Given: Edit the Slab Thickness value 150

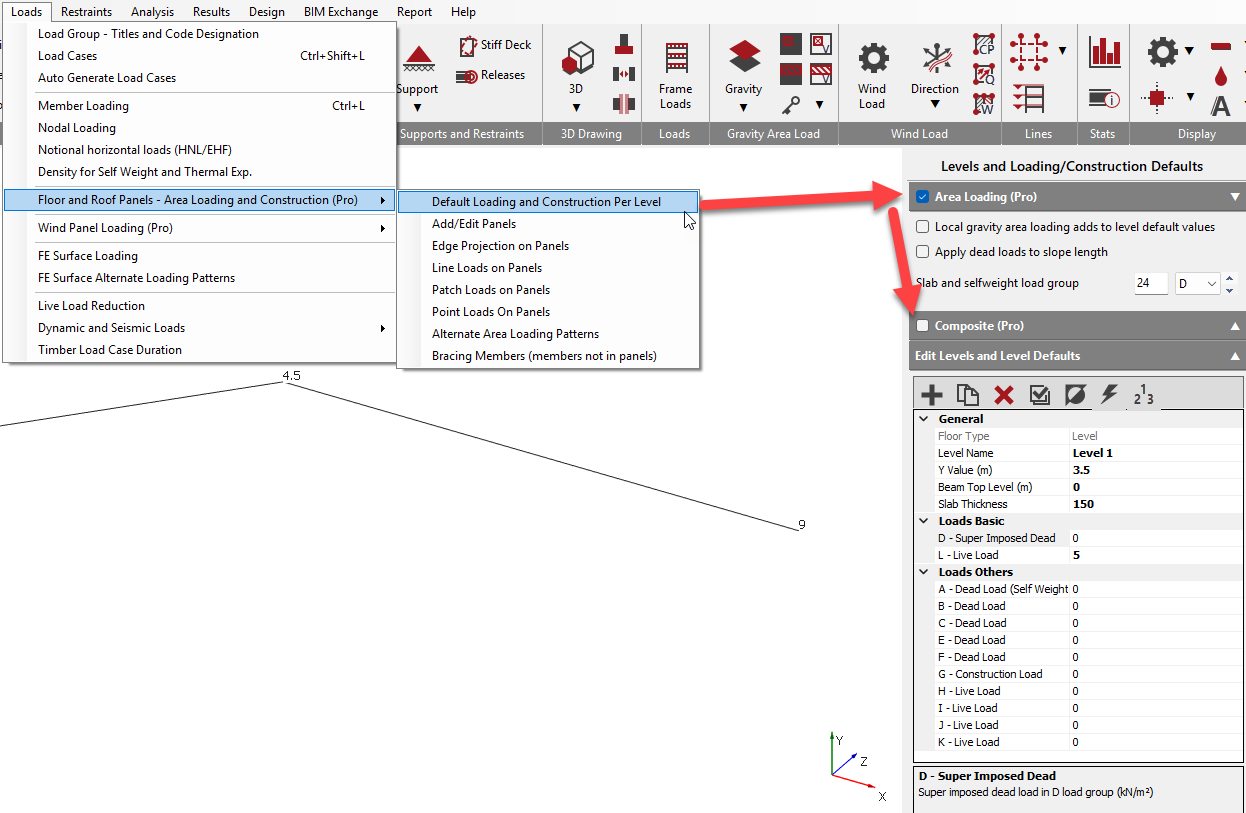Looking at the screenshot, I should point(1156,504).
